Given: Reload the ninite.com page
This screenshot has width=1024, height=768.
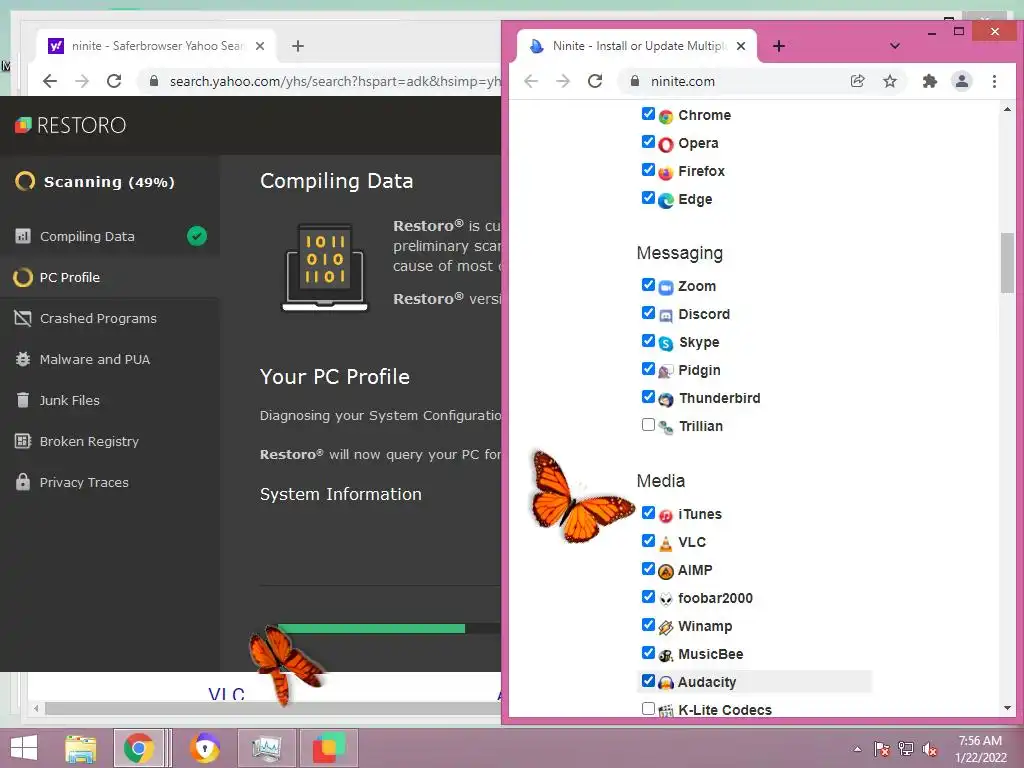Looking at the screenshot, I should pos(595,81).
